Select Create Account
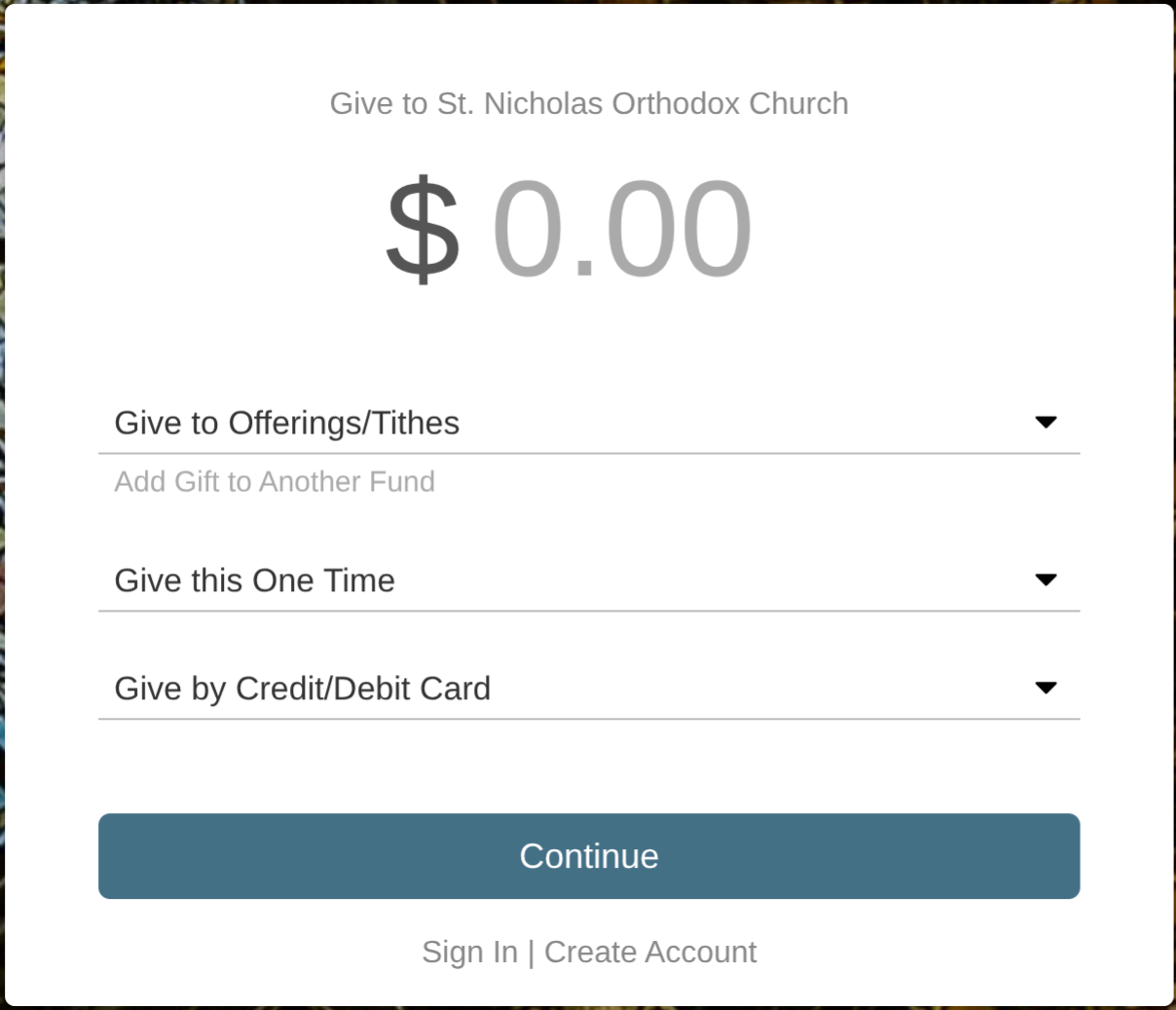Image resolution: width=1176 pixels, height=1010 pixels. point(650,952)
